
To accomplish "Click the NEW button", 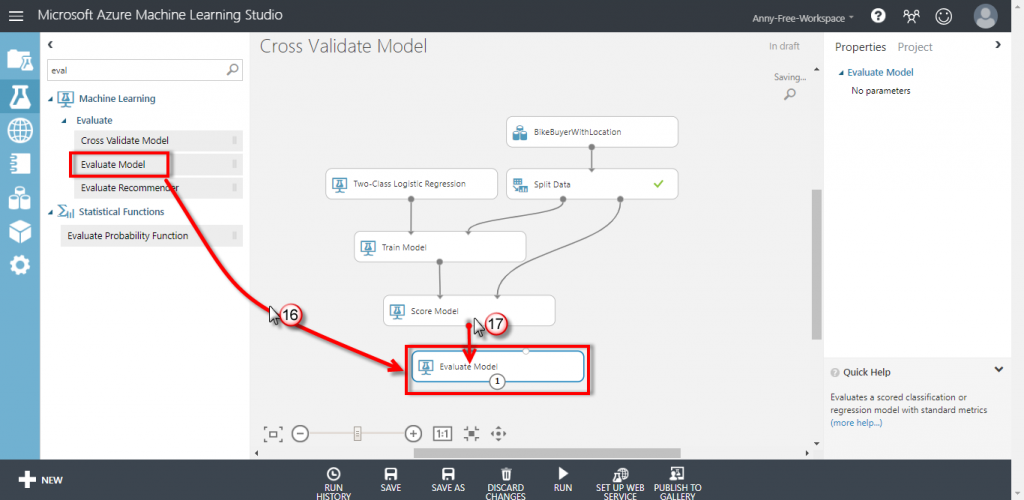I will click(40, 480).
